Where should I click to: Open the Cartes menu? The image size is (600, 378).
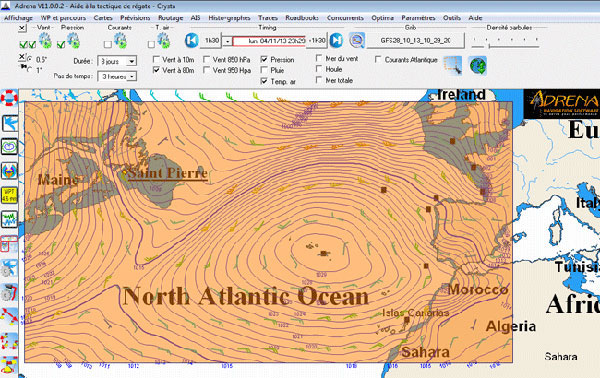(103, 18)
